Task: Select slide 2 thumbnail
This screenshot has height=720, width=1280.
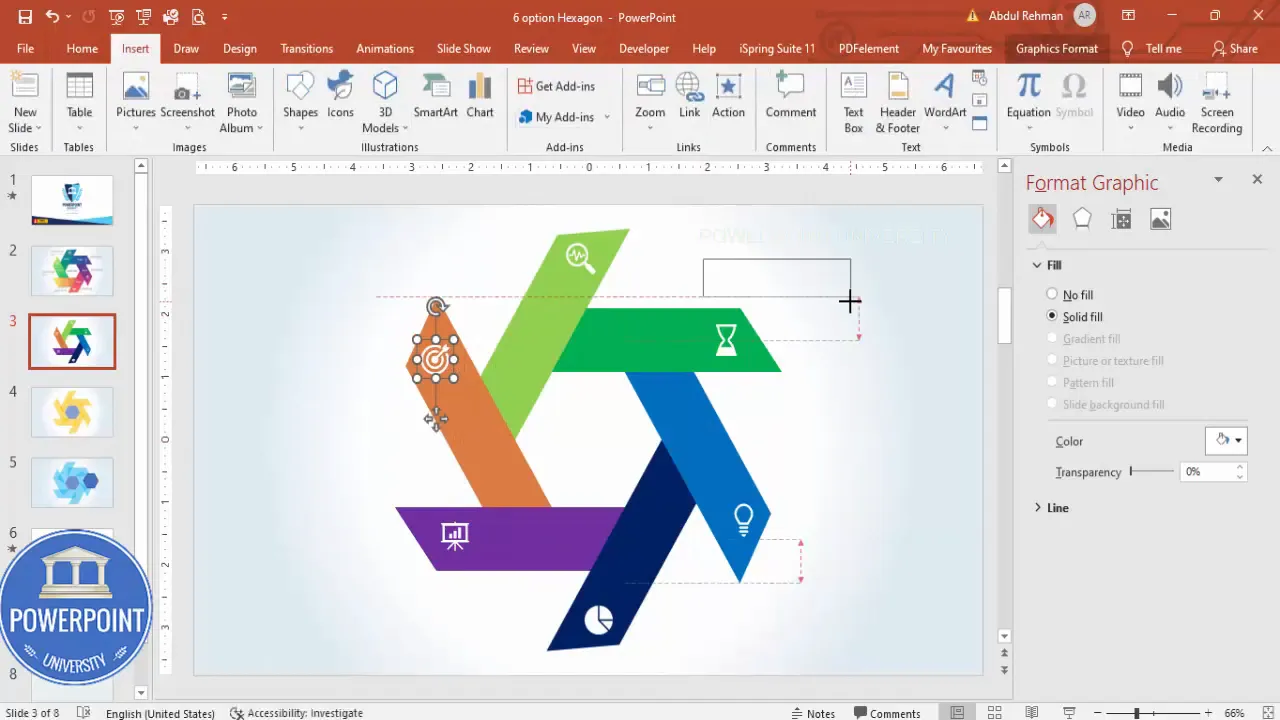Action: click(x=72, y=270)
